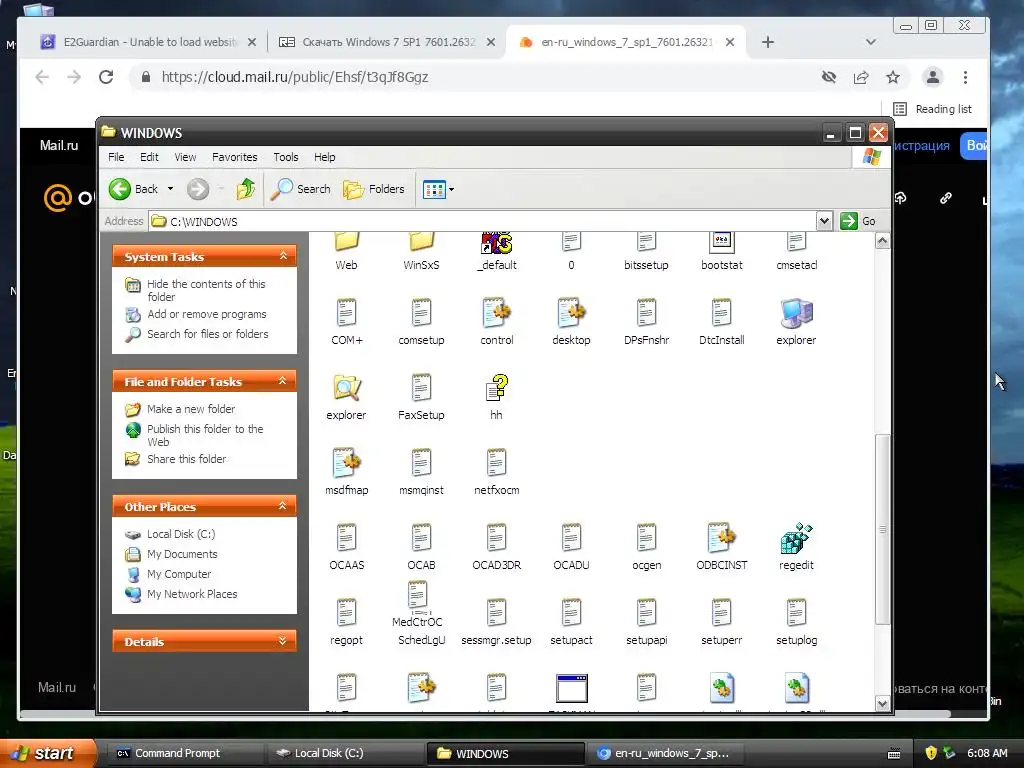Screen dimensions: 1024x768
Task: Select the OCAD3DR text file
Action: click(496, 538)
